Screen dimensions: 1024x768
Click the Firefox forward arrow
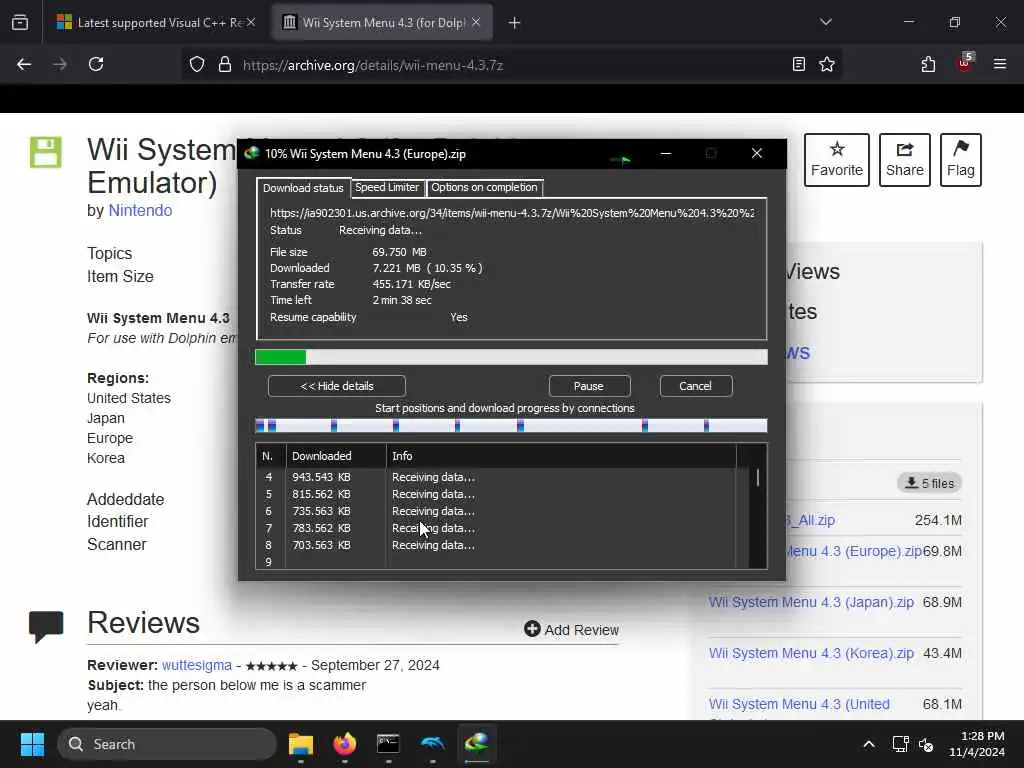(x=60, y=64)
